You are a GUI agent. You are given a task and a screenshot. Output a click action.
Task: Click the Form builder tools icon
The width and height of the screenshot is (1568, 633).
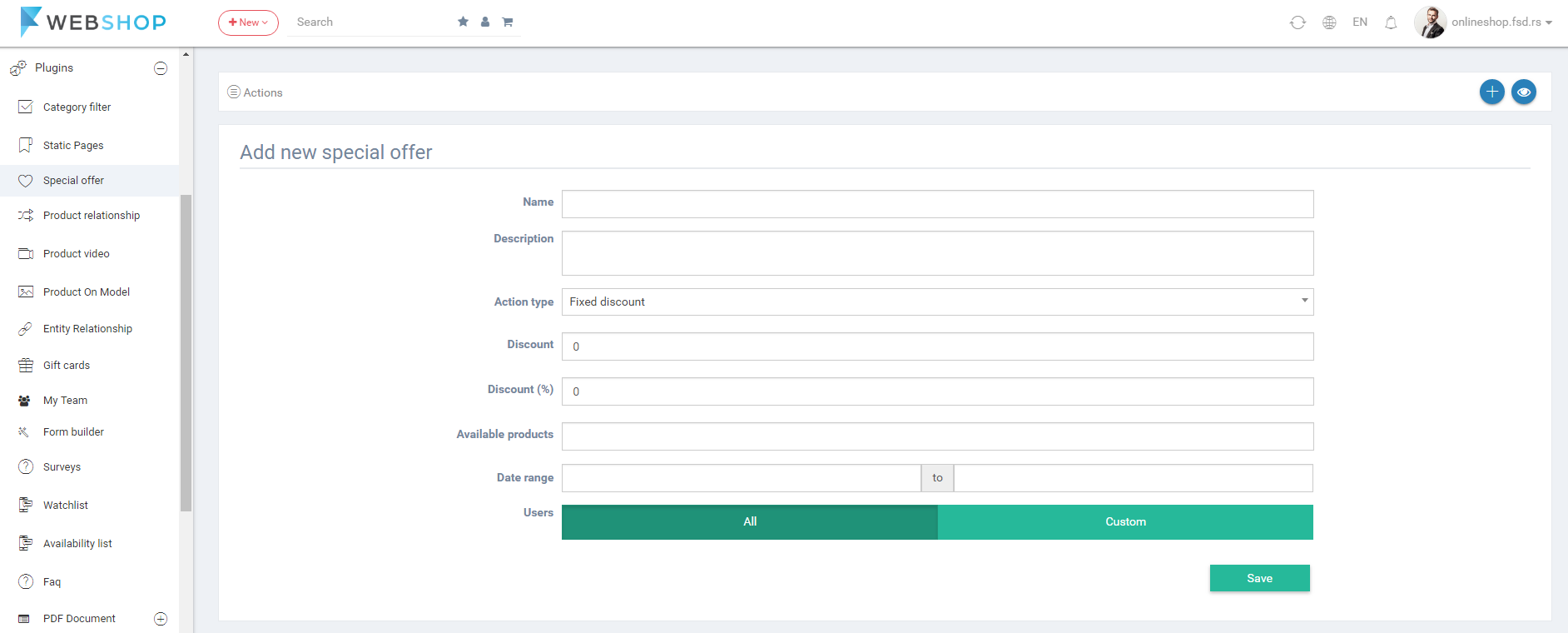pos(23,431)
